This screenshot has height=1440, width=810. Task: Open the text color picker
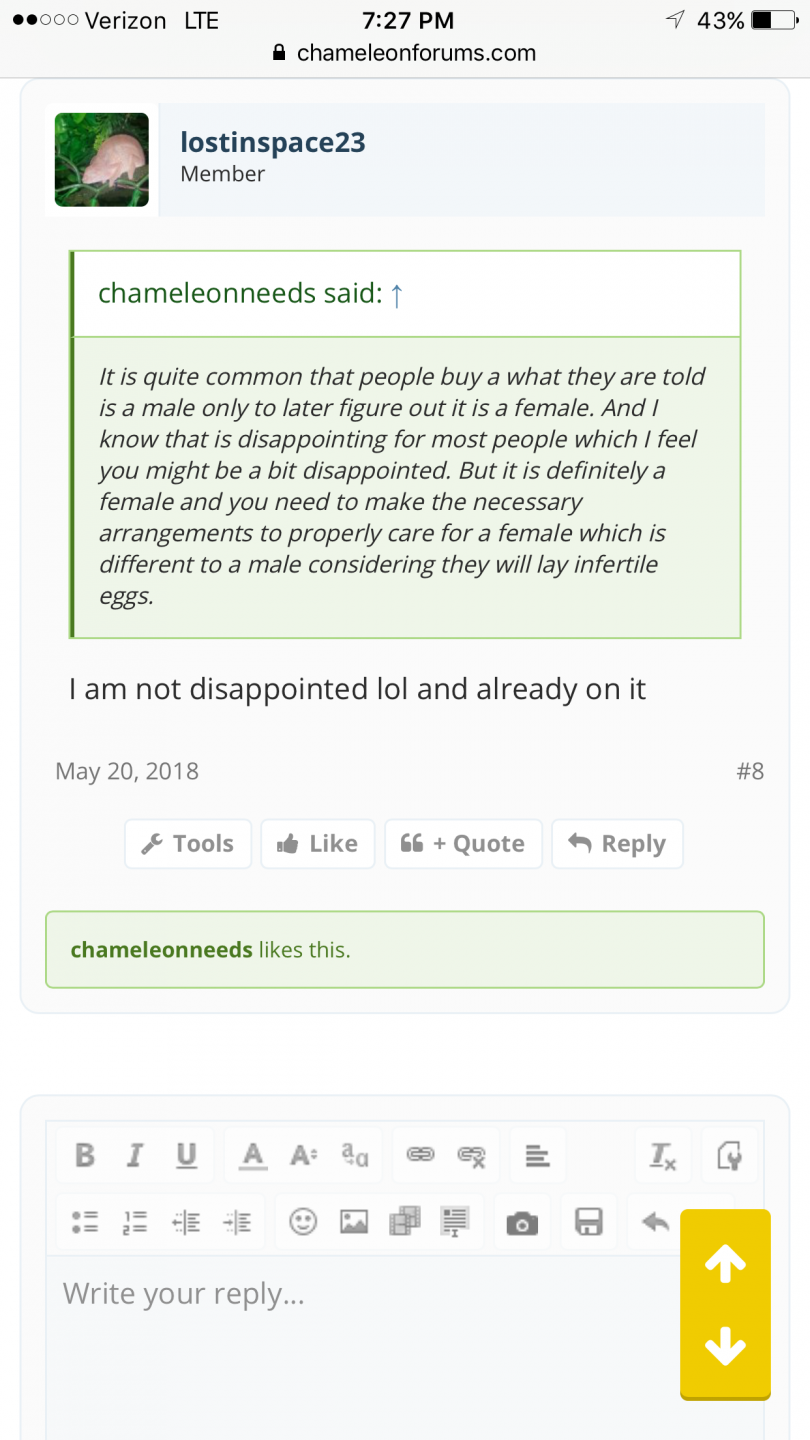pyautogui.click(x=253, y=1156)
